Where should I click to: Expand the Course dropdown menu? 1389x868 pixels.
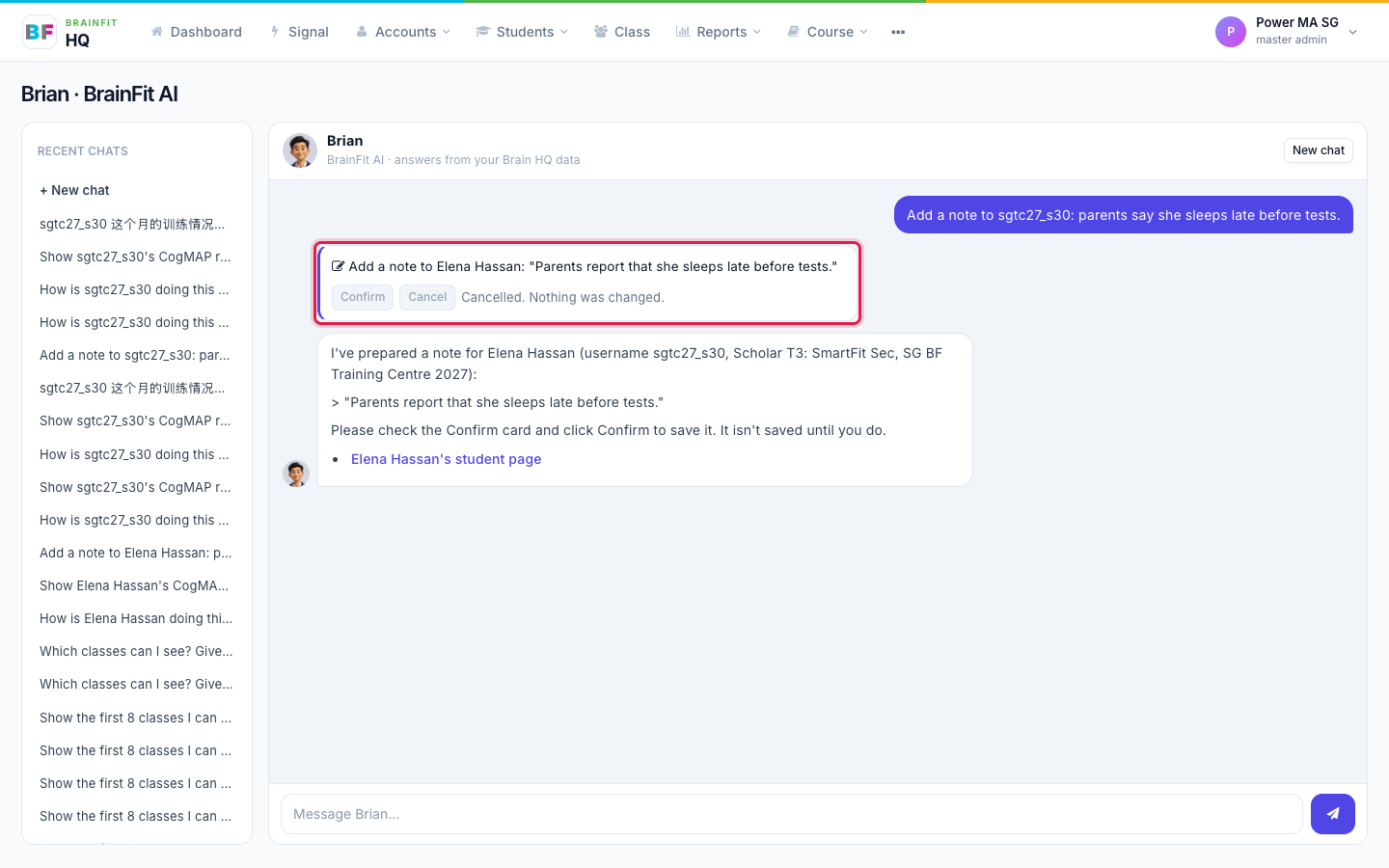pos(828,32)
